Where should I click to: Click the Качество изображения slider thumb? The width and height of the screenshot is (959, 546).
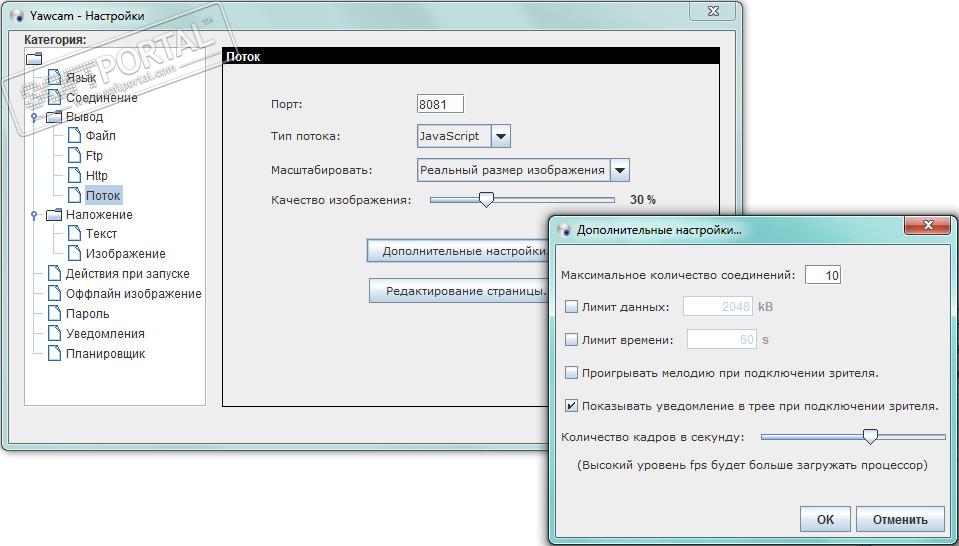click(486, 199)
